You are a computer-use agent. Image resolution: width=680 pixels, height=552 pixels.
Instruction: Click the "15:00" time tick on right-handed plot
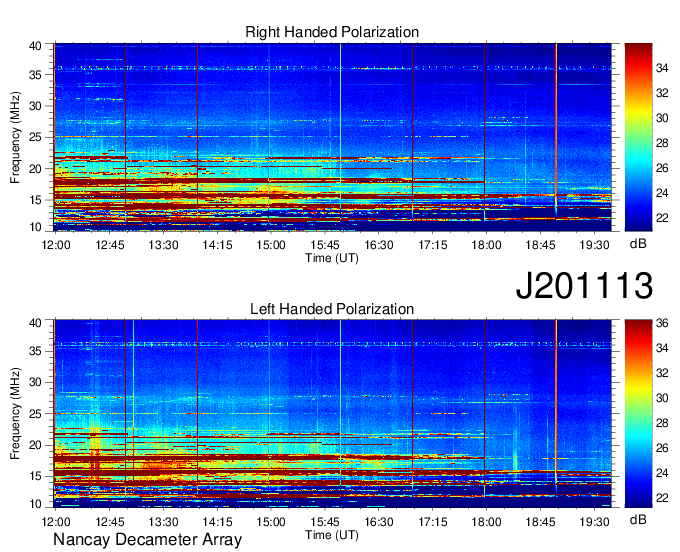click(271, 245)
